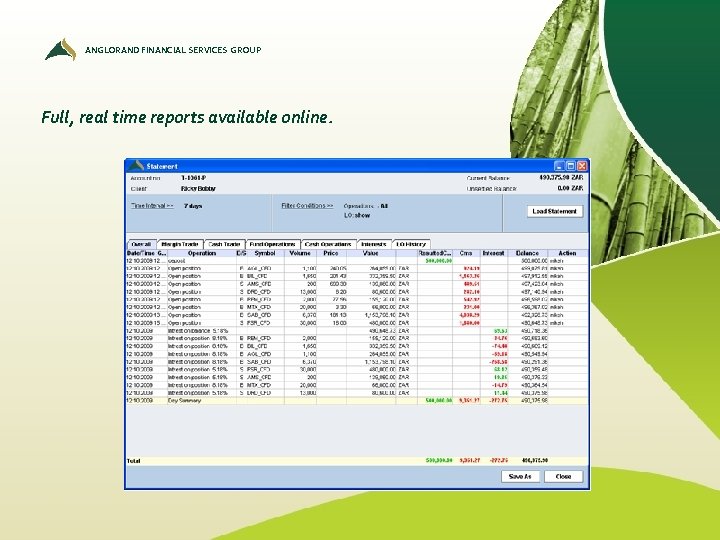Switch to the Interests tab
Viewport: 720px width, 540px height.
pyautogui.click(x=374, y=244)
